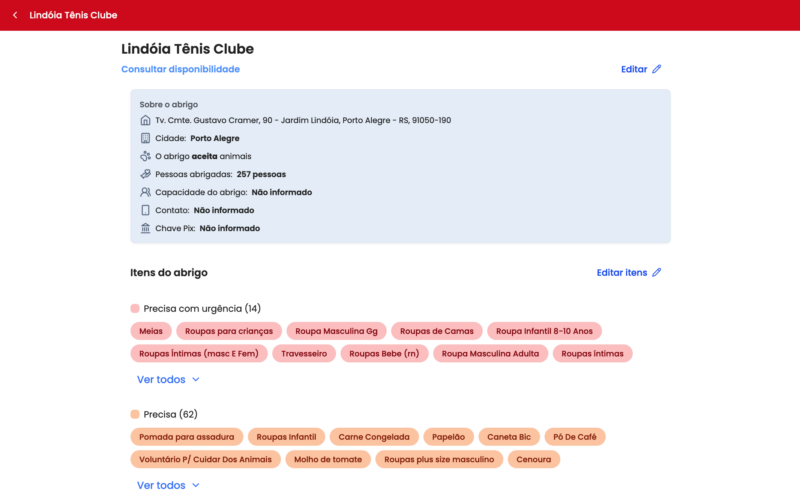Select the Roupas para crianças tag

[x=229, y=331]
